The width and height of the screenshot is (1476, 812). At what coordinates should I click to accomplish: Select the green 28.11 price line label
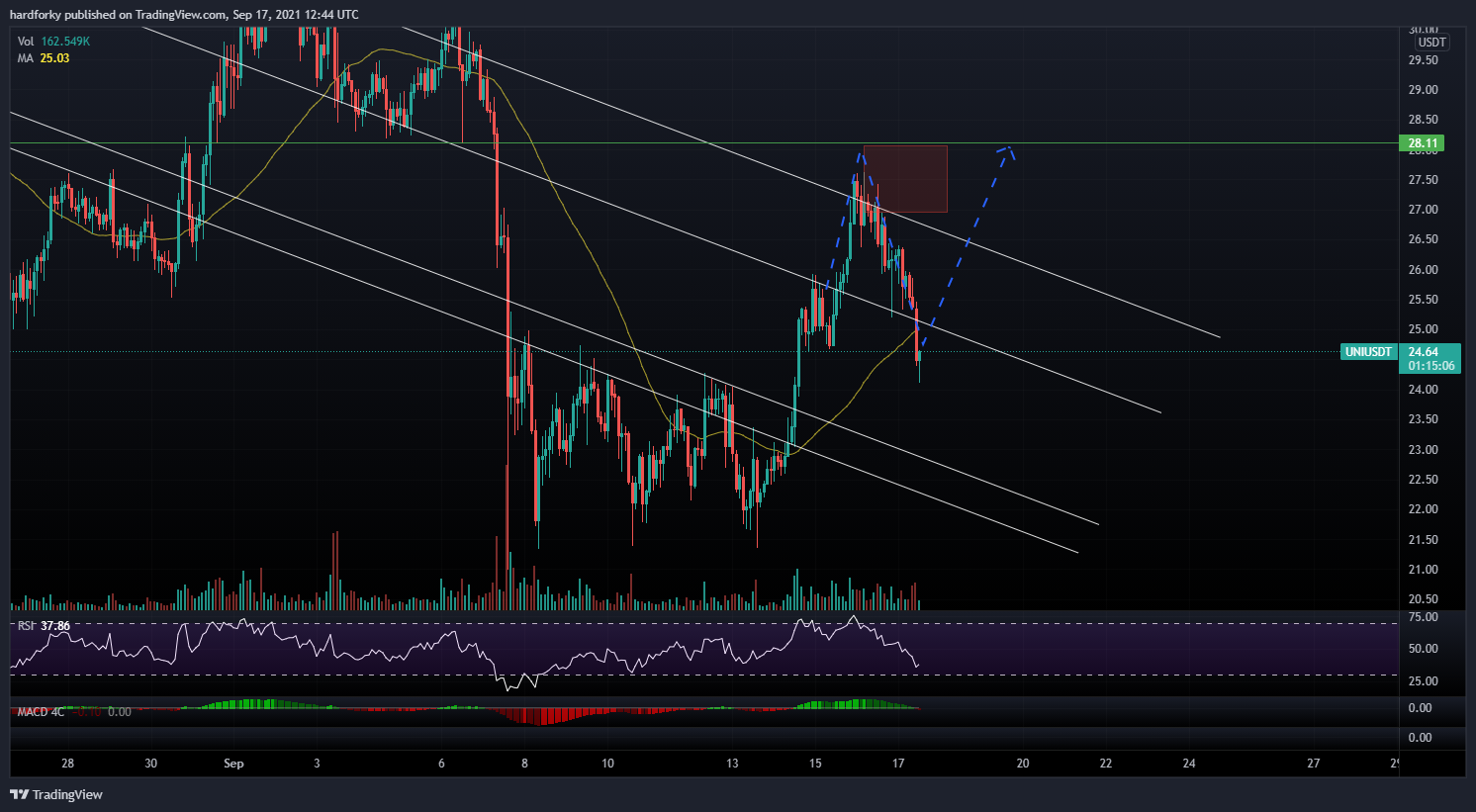[x=1423, y=143]
